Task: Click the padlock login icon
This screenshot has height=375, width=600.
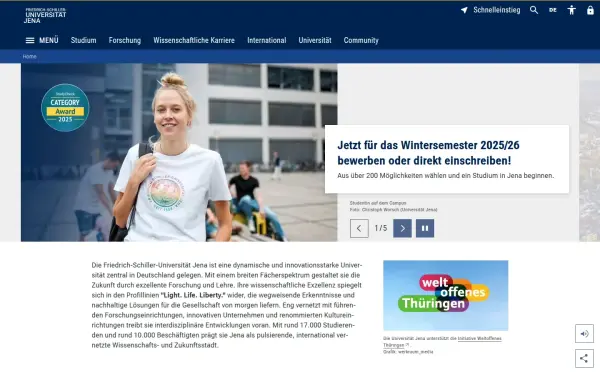Action: [590, 10]
